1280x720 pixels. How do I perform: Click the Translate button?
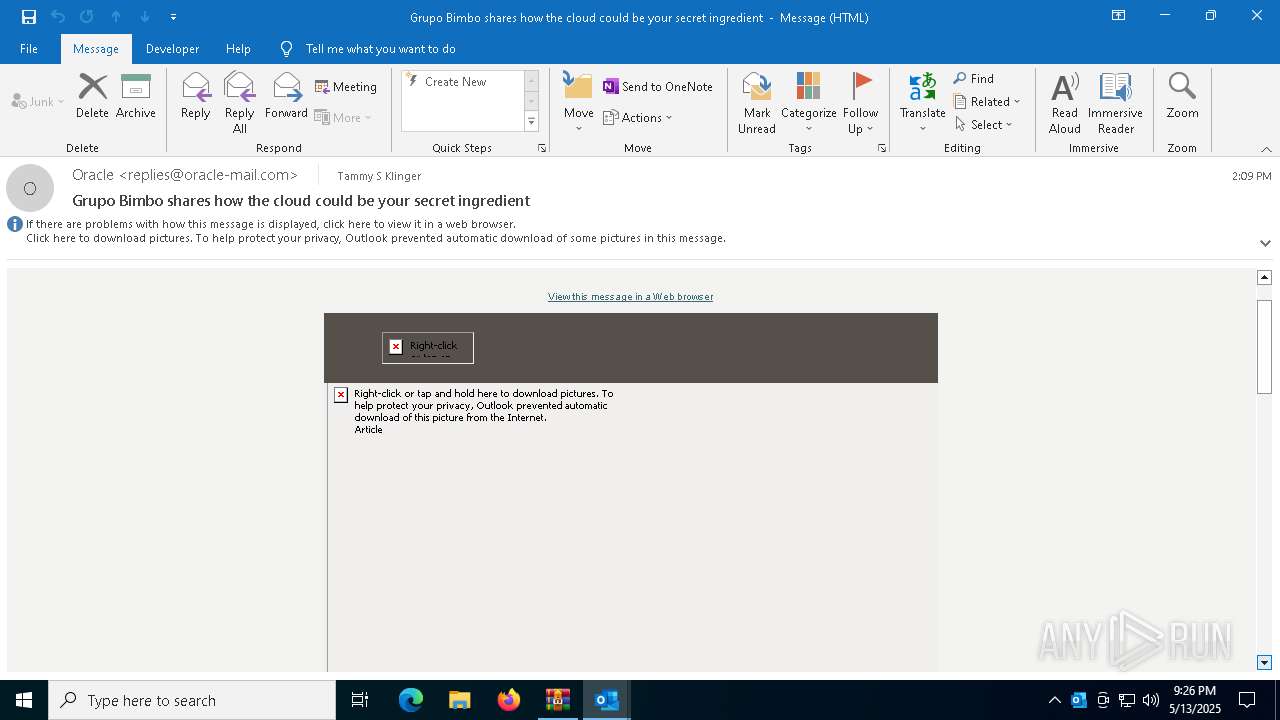[923, 103]
